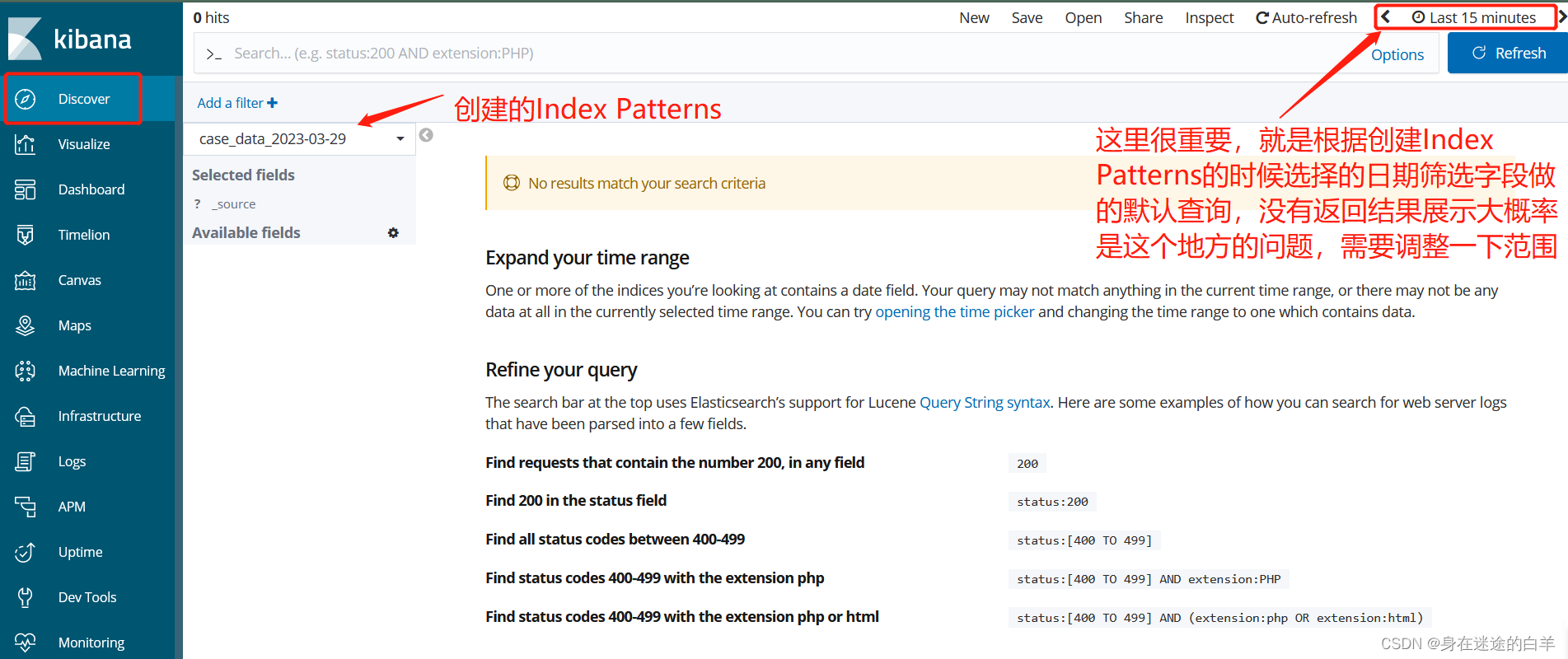Image resolution: width=1568 pixels, height=659 pixels.
Task: Open query bar Options link
Action: point(1397,54)
